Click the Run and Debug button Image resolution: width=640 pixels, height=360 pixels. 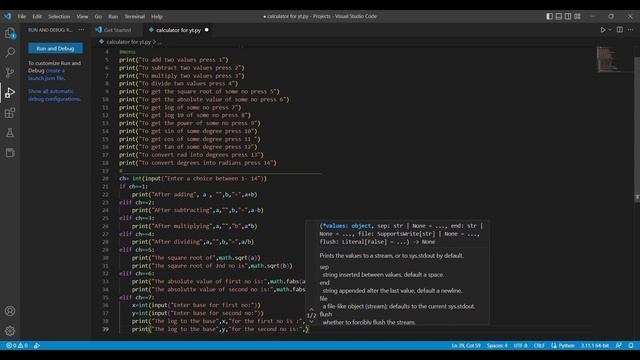tap(56, 48)
